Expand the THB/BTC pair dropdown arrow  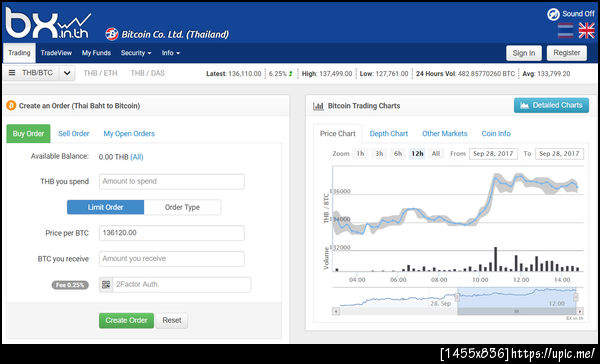coord(67,73)
